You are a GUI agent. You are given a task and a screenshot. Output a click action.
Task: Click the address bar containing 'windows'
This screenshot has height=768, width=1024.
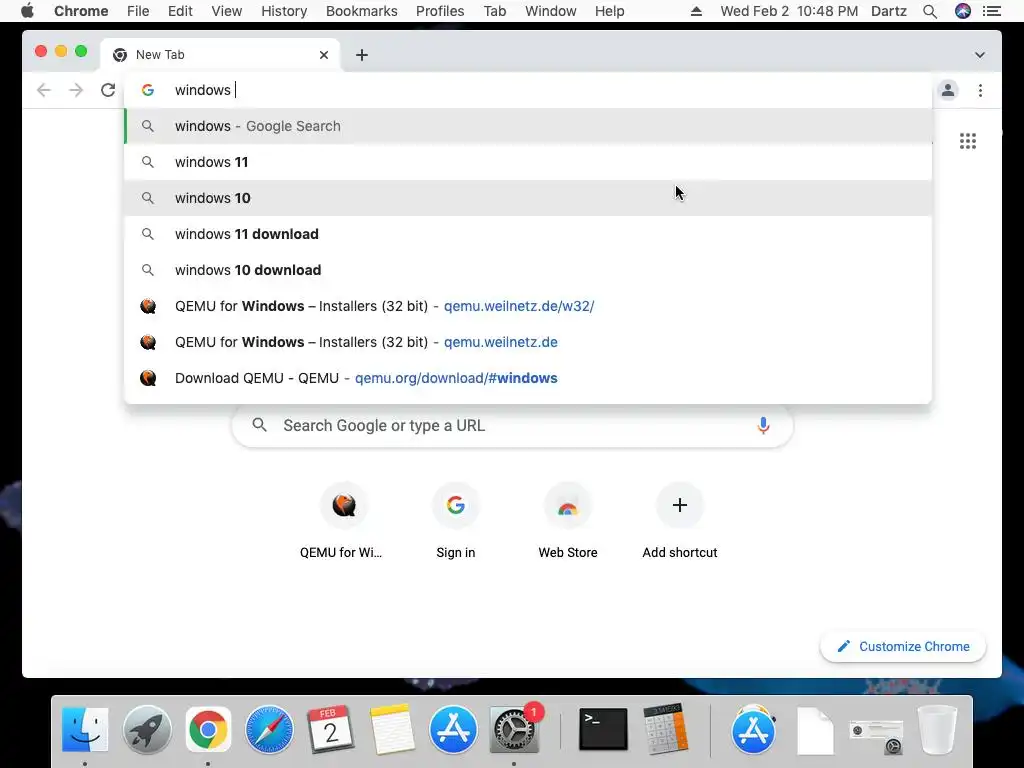click(x=528, y=90)
